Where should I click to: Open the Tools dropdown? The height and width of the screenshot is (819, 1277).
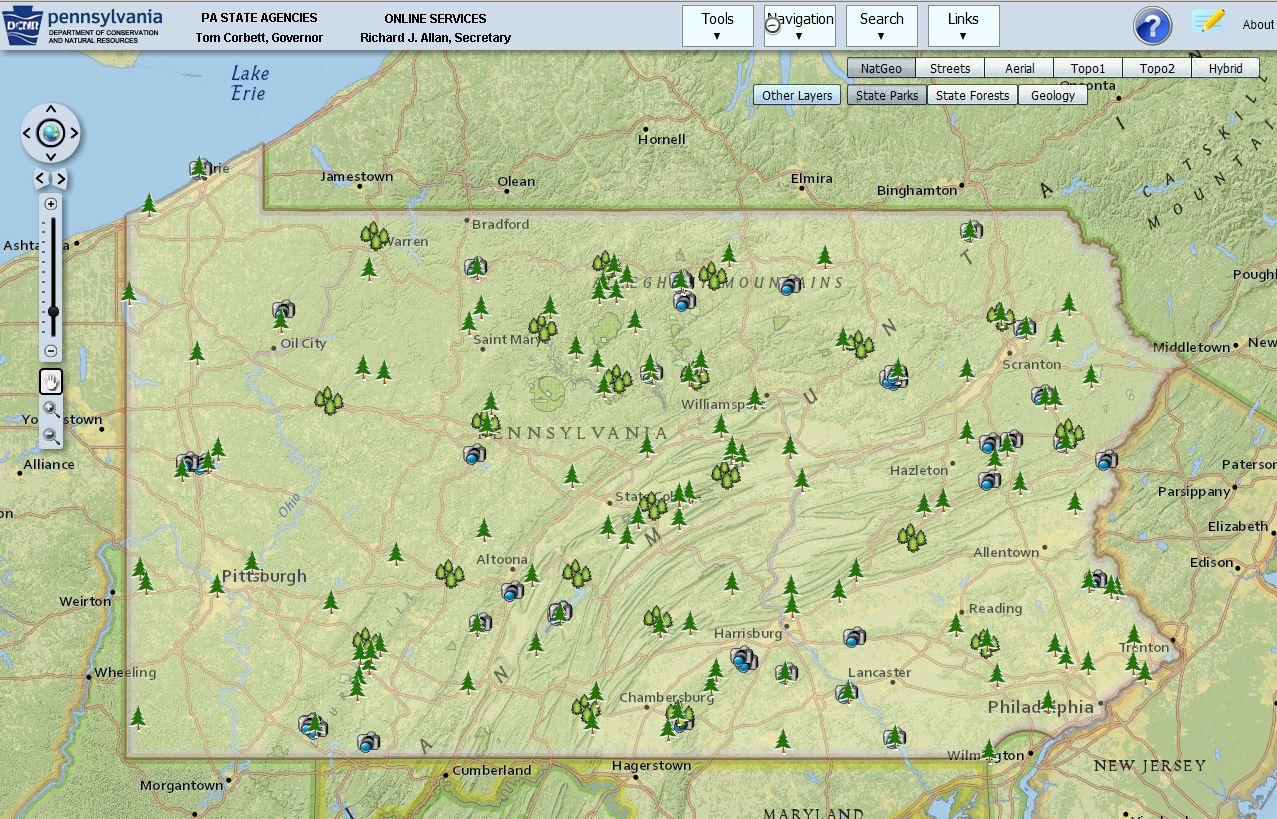pyautogui.click(x=716, y=25)
